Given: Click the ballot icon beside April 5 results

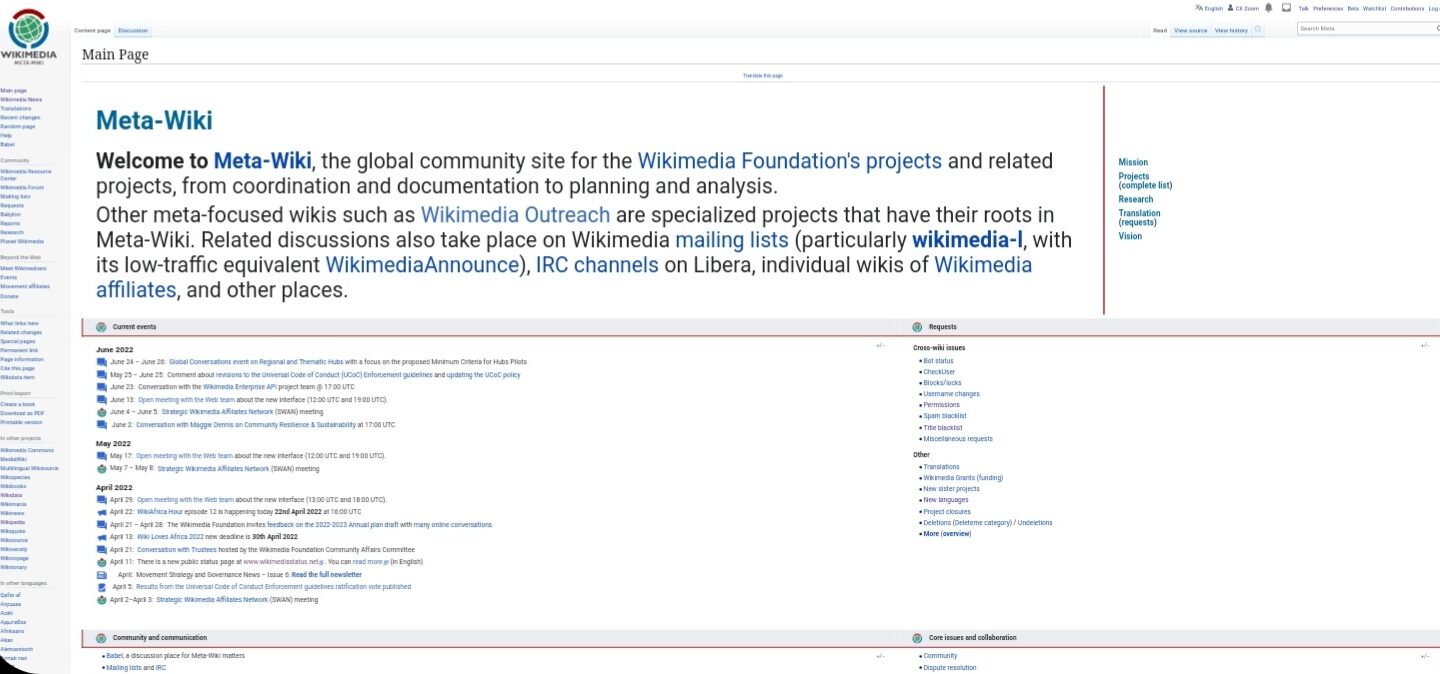Looking at the screenshot, I should pos(101,587).
